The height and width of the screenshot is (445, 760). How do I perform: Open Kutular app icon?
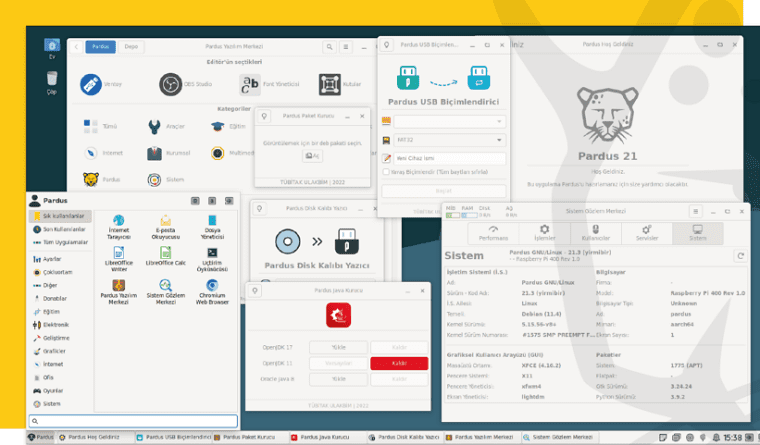[330, 84]
